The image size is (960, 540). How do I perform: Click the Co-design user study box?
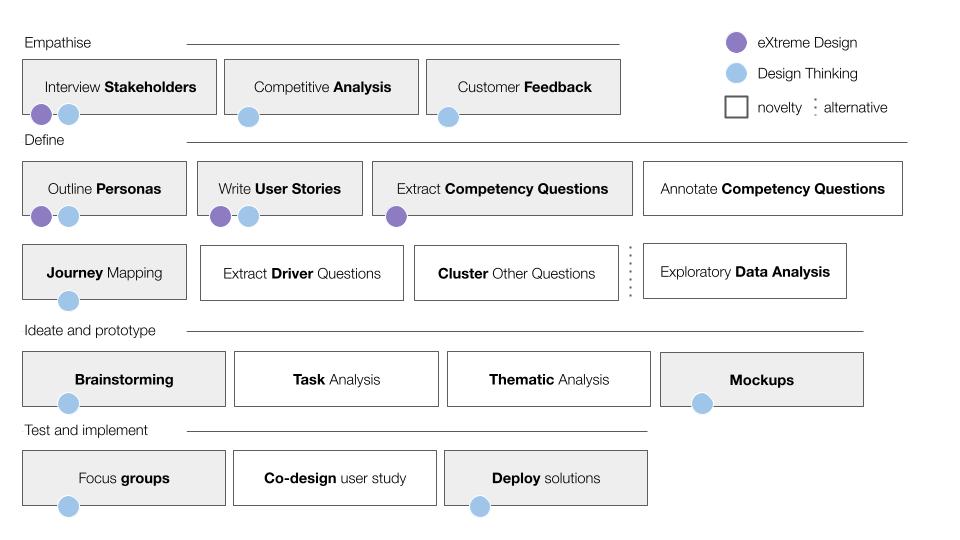click(335, 478)
